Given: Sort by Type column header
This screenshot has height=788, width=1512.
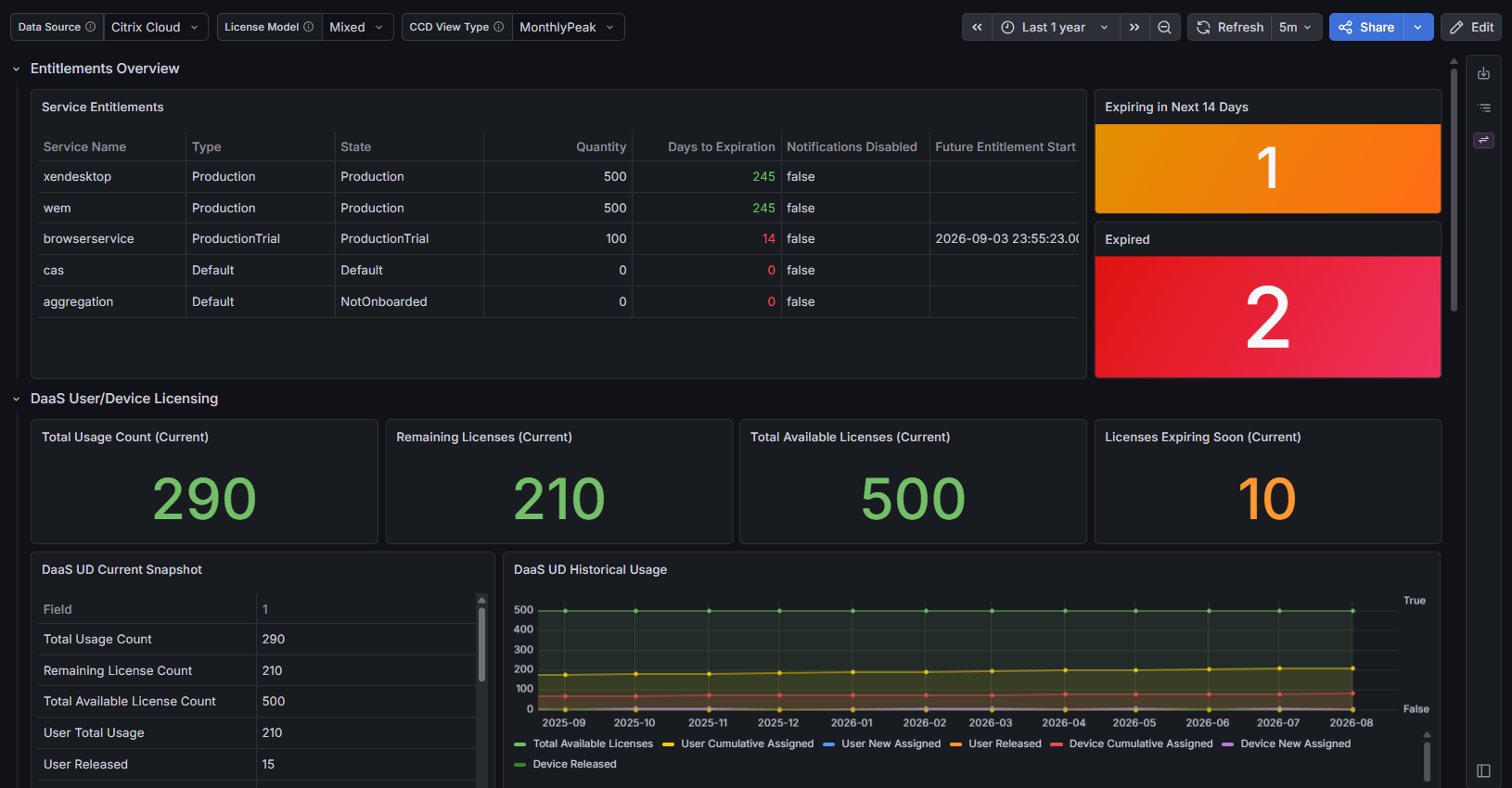Looking at the screenshot, I should click(206, 146).
